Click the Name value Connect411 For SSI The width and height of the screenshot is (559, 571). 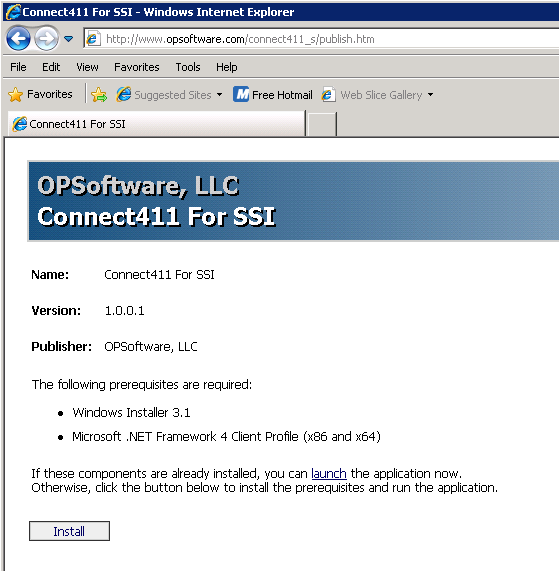(159, 275)
